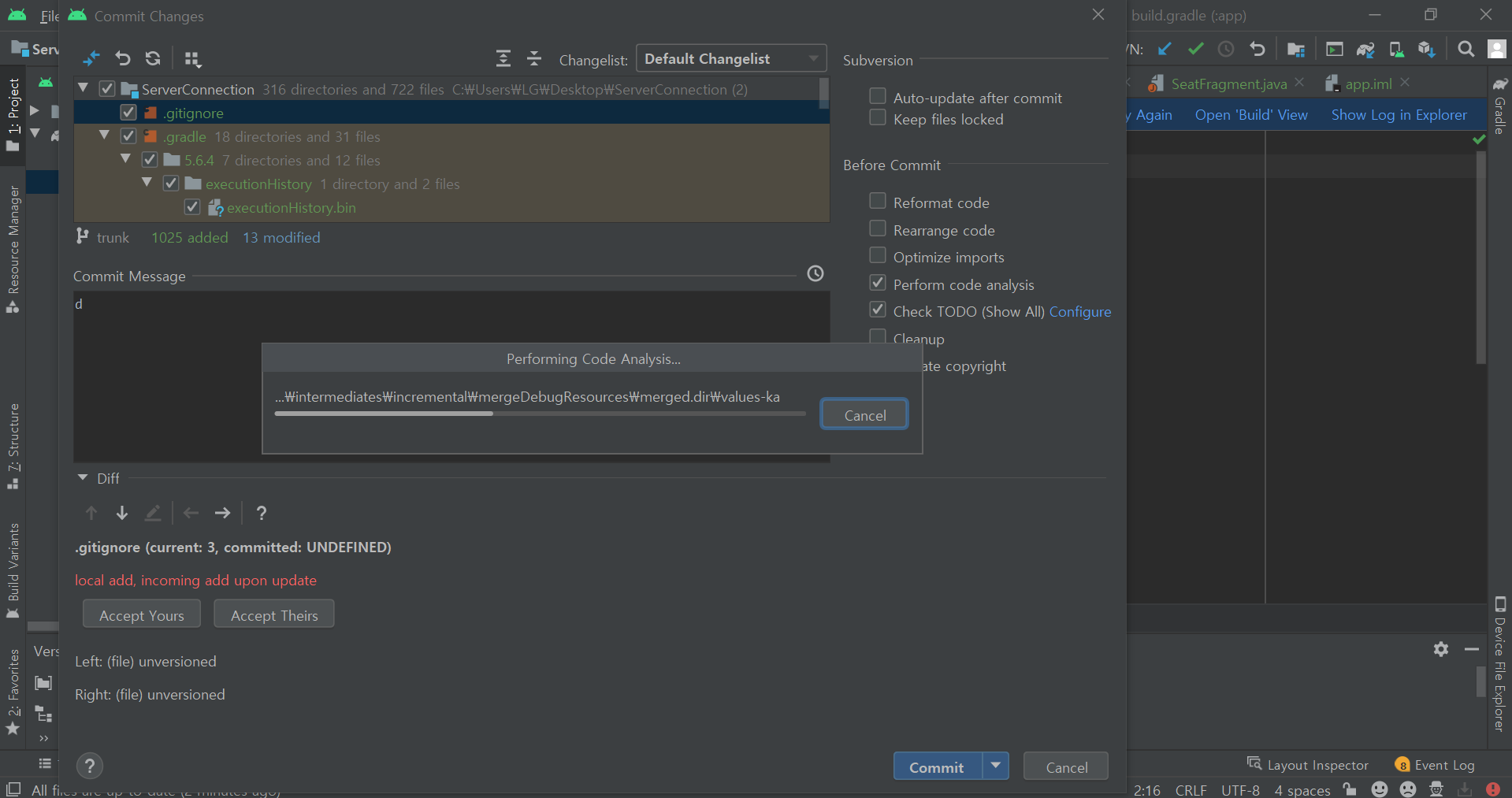Open the Build Variants tool window tab
Viewport: 1512px width, 798px height.
(13, 570)
